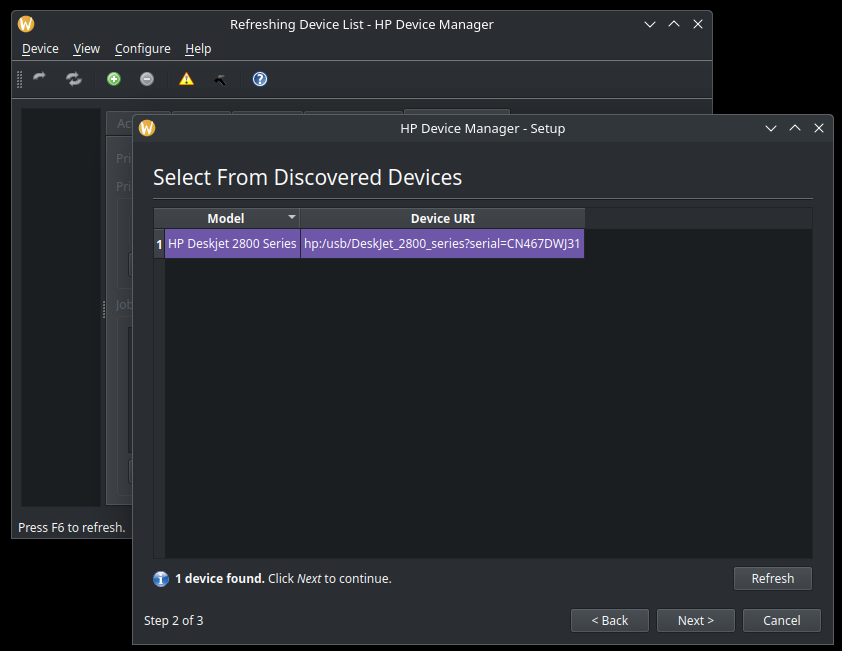This screenshot has height=651, width=842.
Task: Select row number 1 header
Action: coord(159,244)
